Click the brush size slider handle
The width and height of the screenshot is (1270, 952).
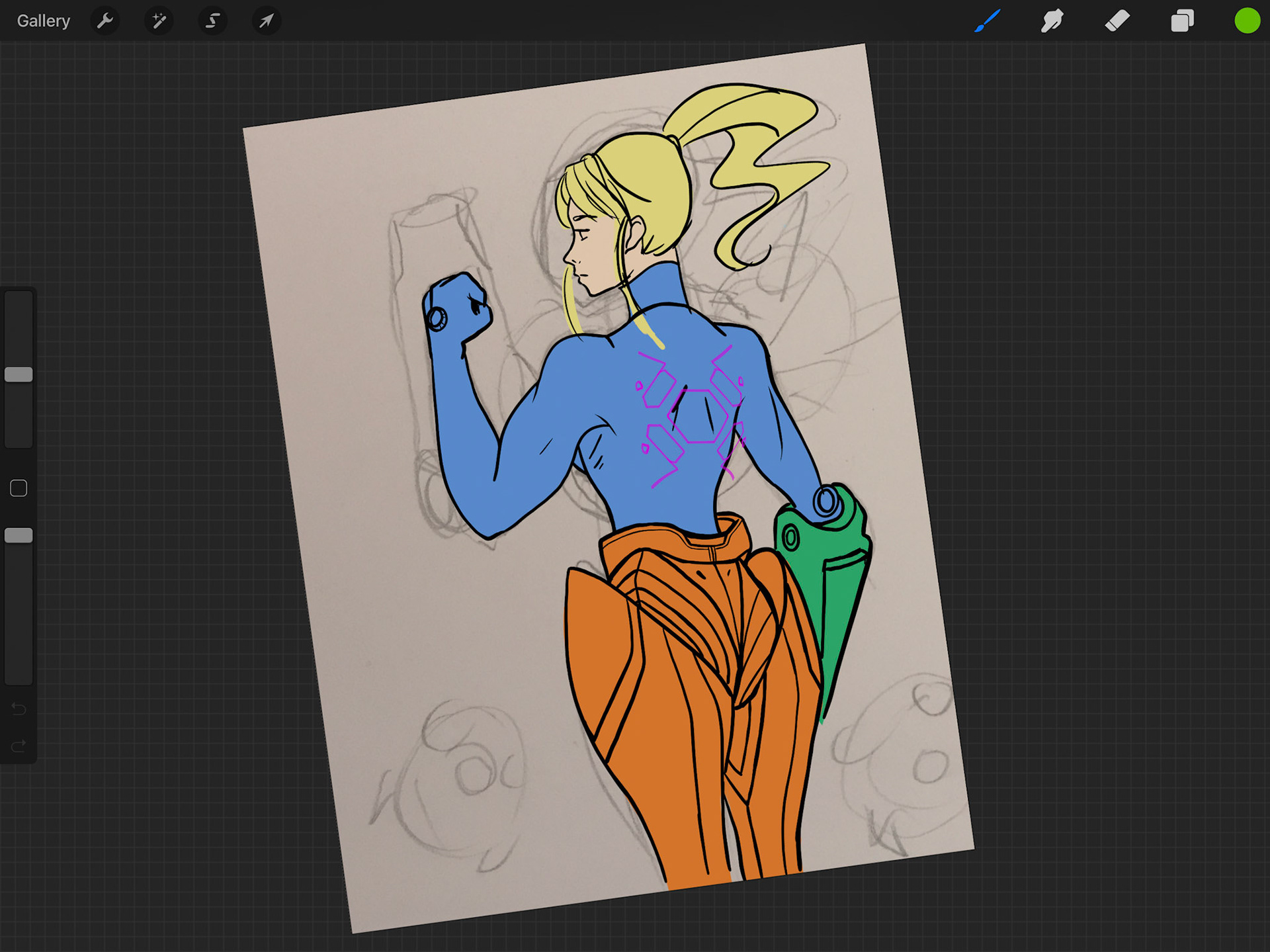[19, 374]
